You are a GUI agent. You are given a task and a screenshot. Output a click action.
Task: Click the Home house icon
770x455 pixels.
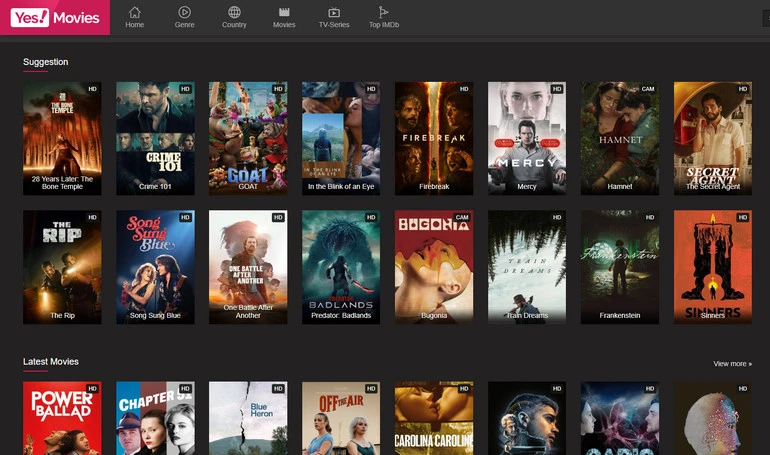[135, 12]
